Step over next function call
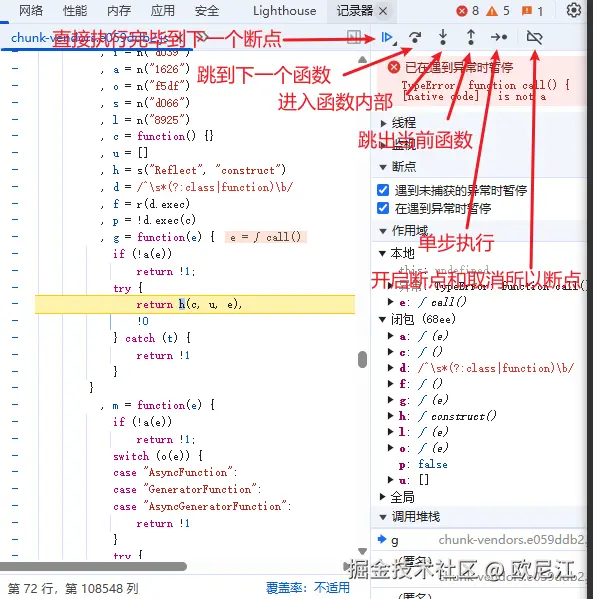The image size is (593, 599). click(415, 37)
